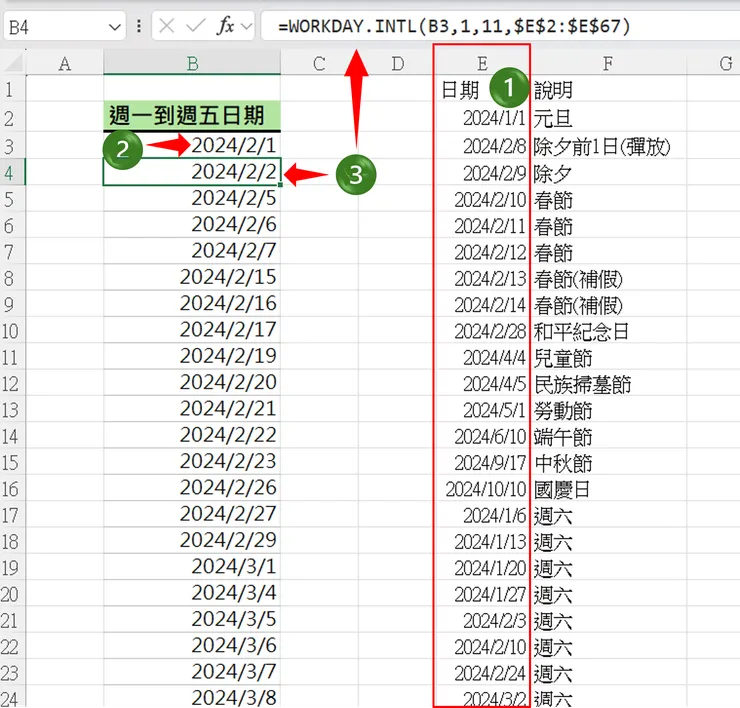Open the Insert Function fx button
This screenshot has height=708, width=740.
pyautogui.click(x=226, y=25)
